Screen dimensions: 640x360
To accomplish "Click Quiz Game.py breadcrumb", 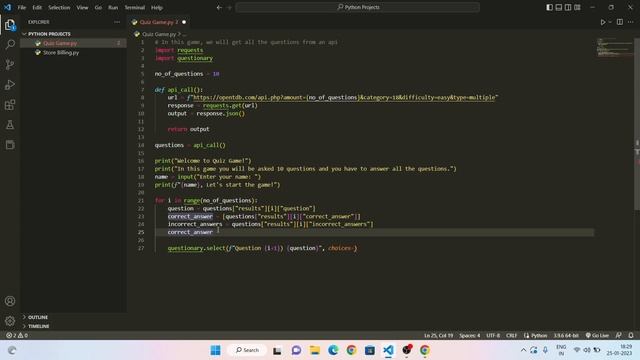I will tap(159, 34).
